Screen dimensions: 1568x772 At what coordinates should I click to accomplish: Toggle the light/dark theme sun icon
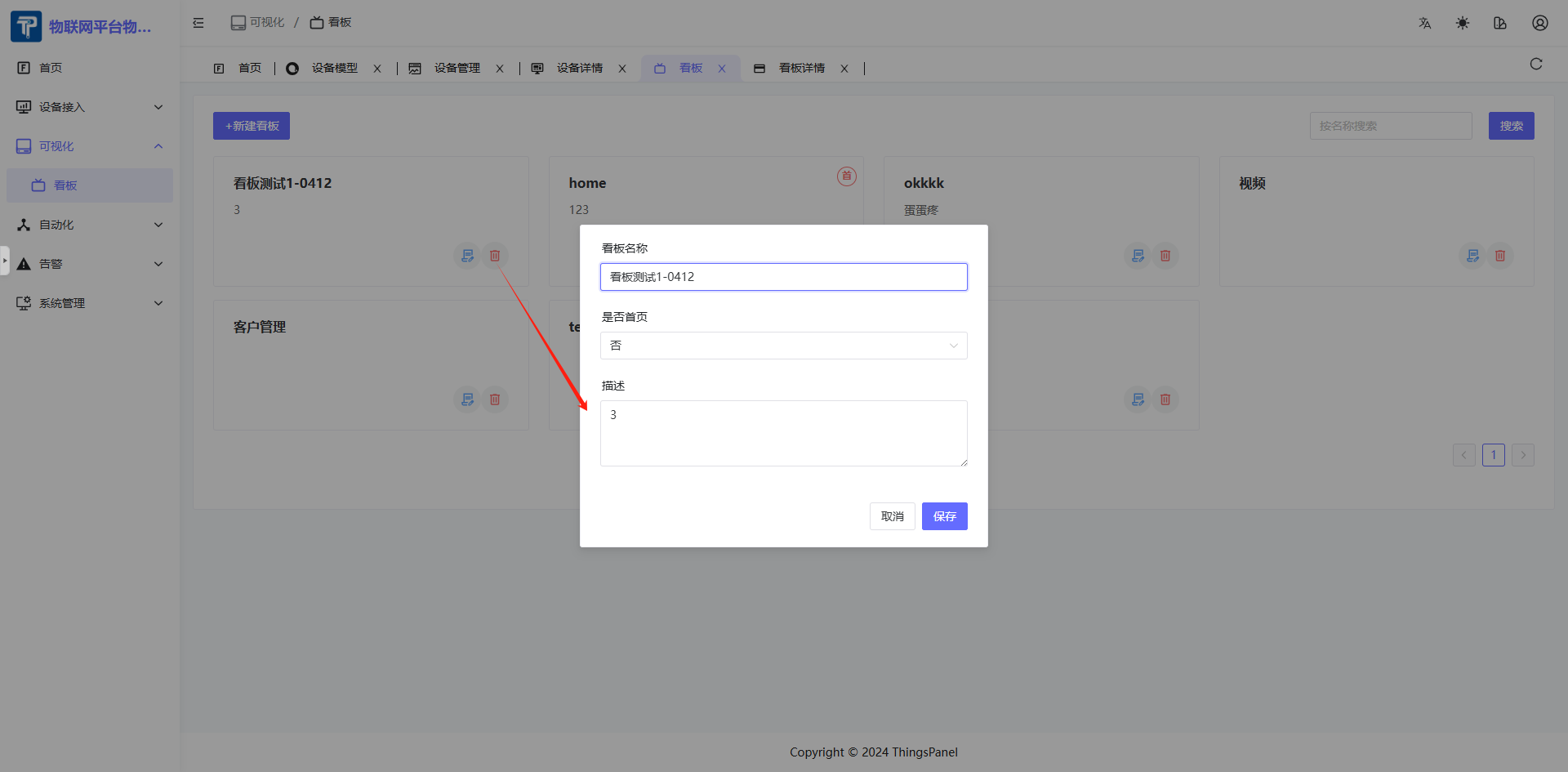(x=1463, y=23)
